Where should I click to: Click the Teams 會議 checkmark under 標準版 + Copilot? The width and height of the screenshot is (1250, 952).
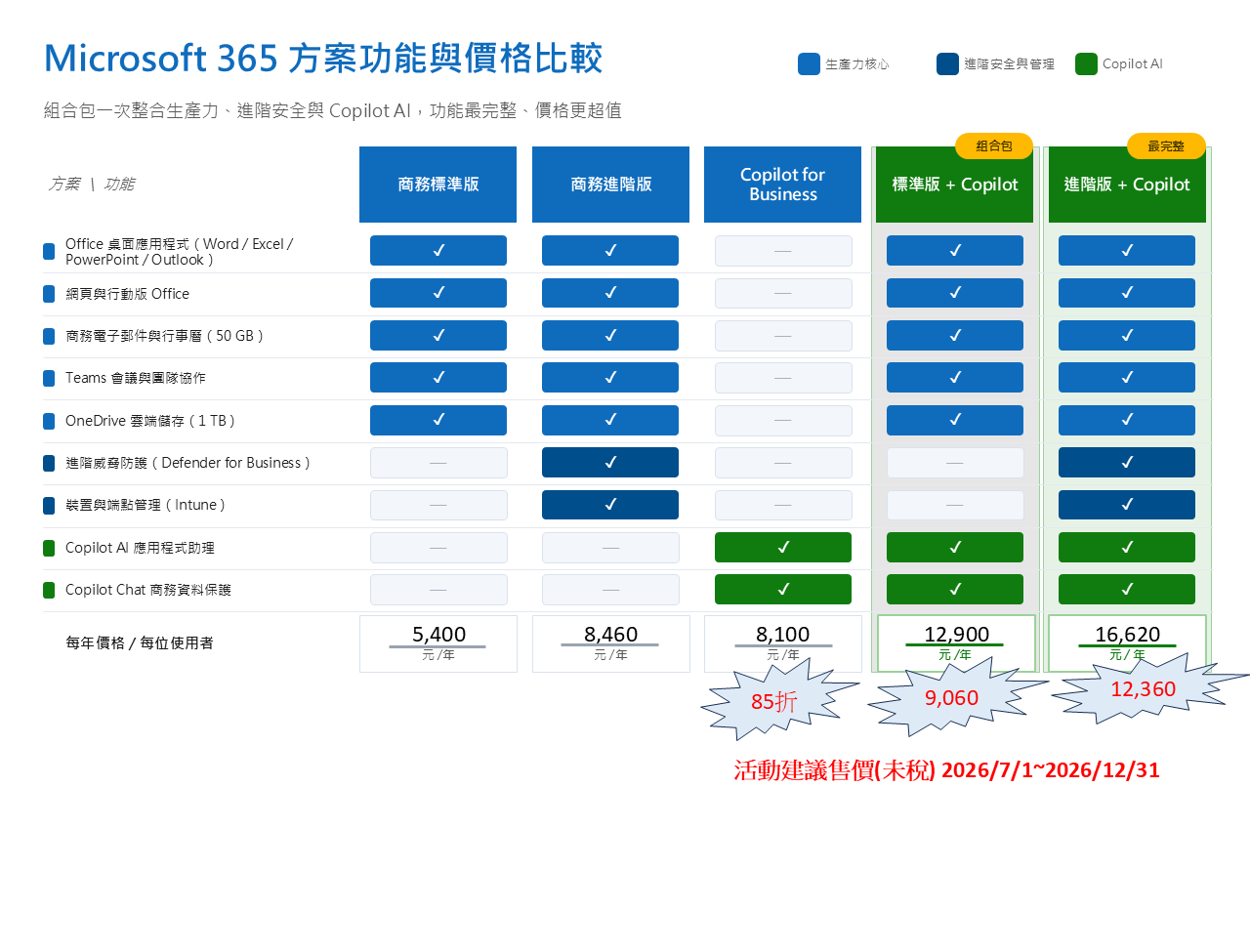click(955, 378)
